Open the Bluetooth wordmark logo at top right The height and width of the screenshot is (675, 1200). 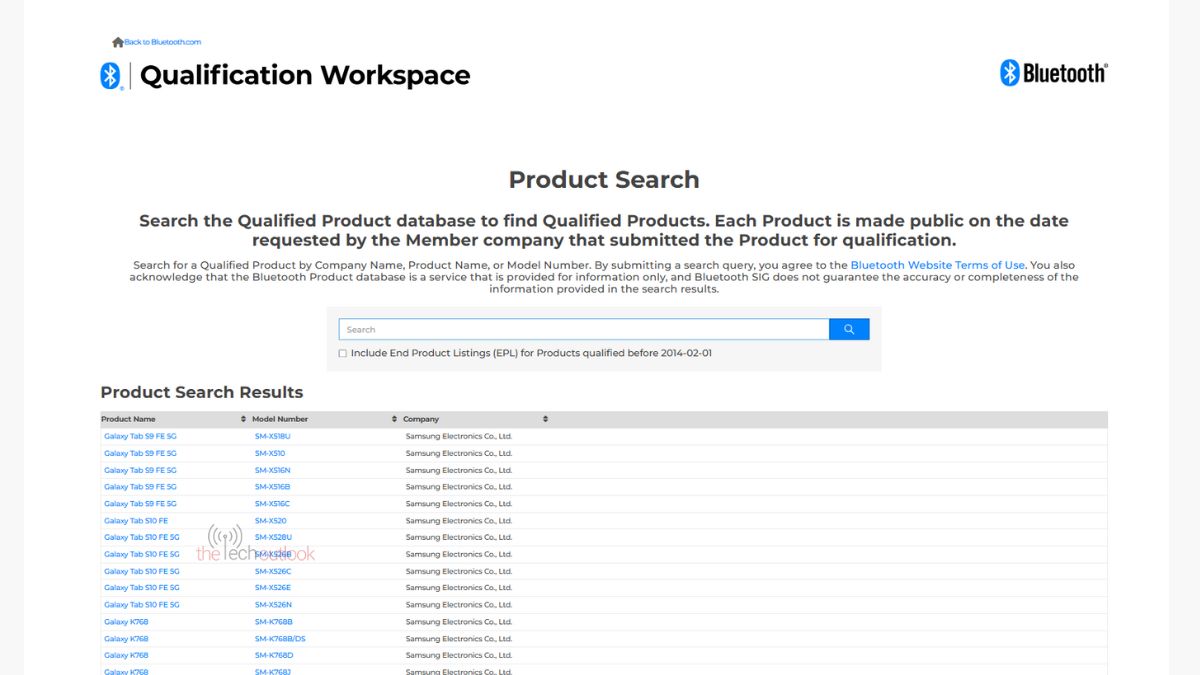(x=1053, y=72)
